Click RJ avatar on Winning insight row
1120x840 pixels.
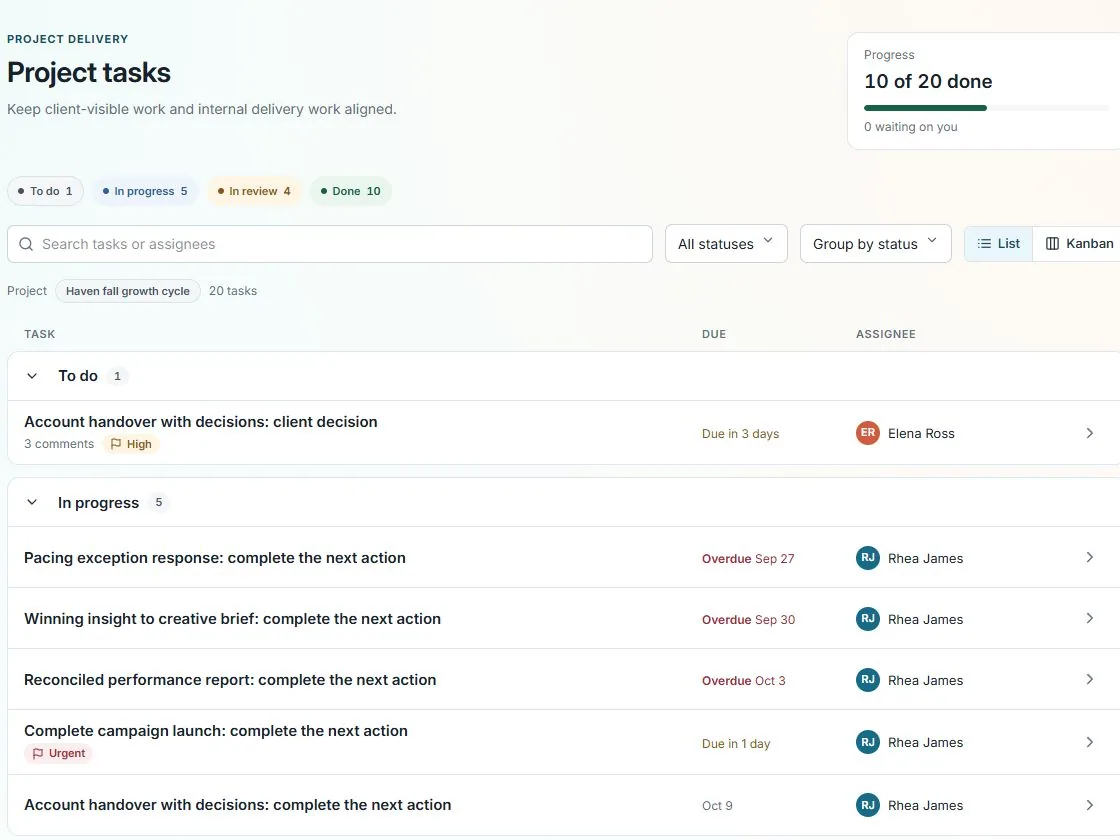[x=867, y=619]
